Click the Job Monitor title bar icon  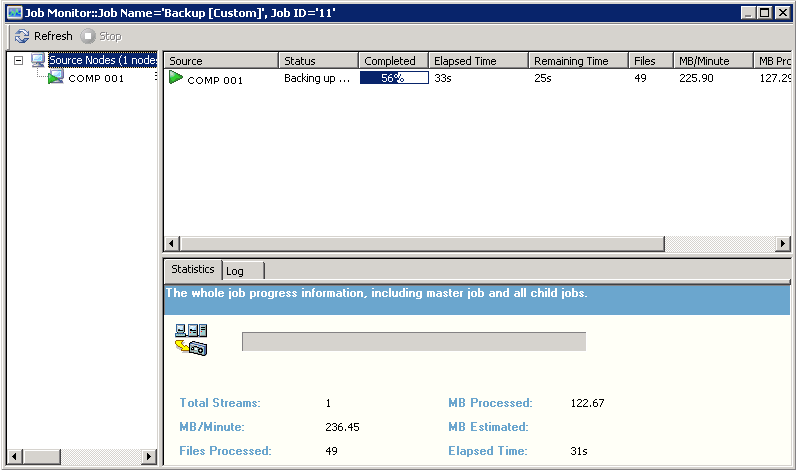(x=14, y=12)
